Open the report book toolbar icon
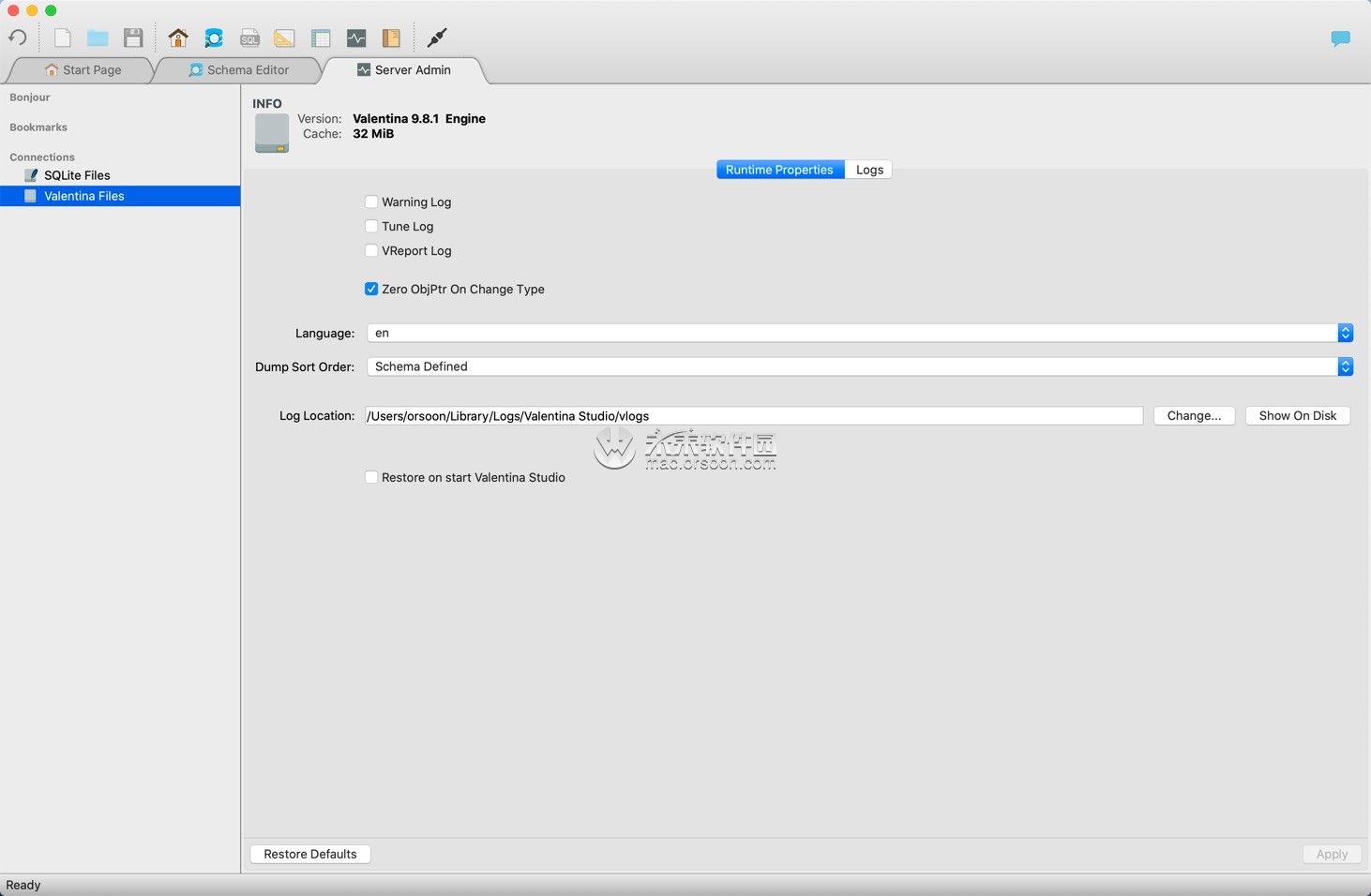The image size is (1371, 896). coord(391,37)
